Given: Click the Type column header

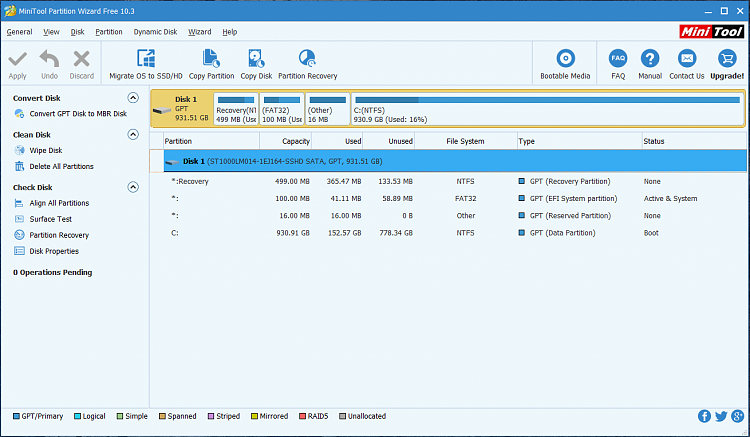Looking at the screenshot, I should pos(579,142).
